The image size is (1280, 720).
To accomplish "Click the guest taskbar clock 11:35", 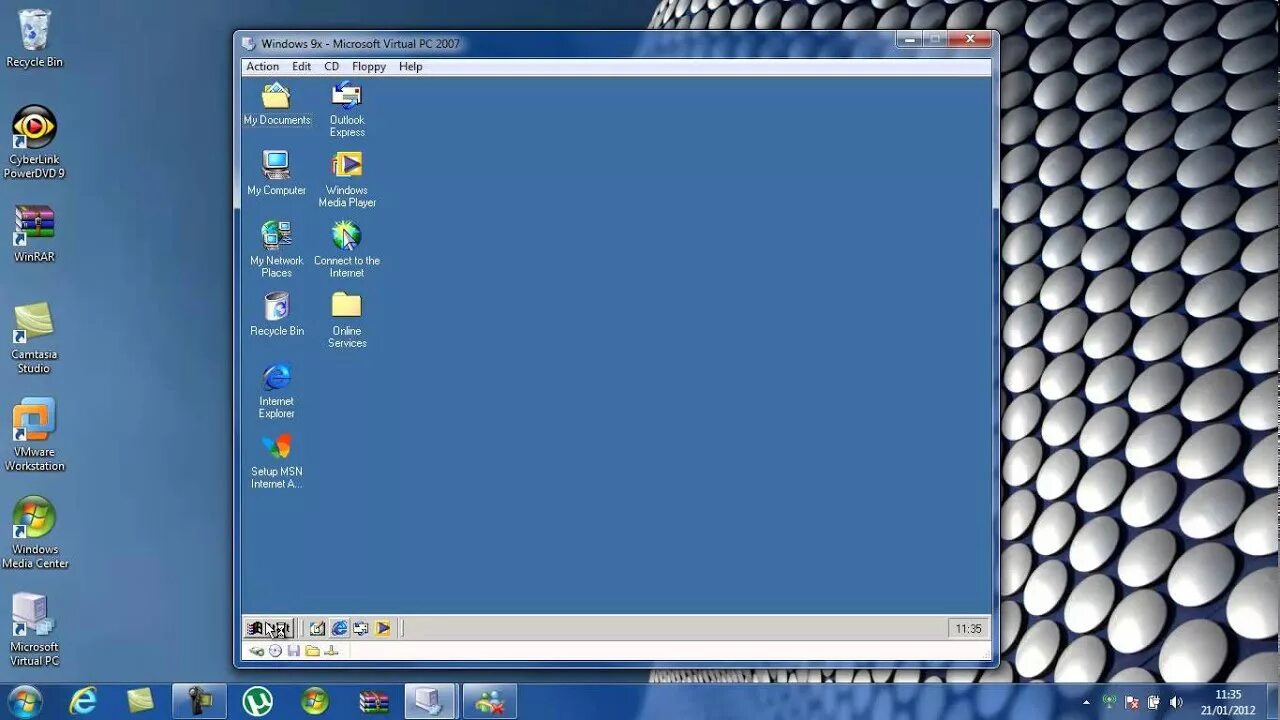I will point(968,629).
